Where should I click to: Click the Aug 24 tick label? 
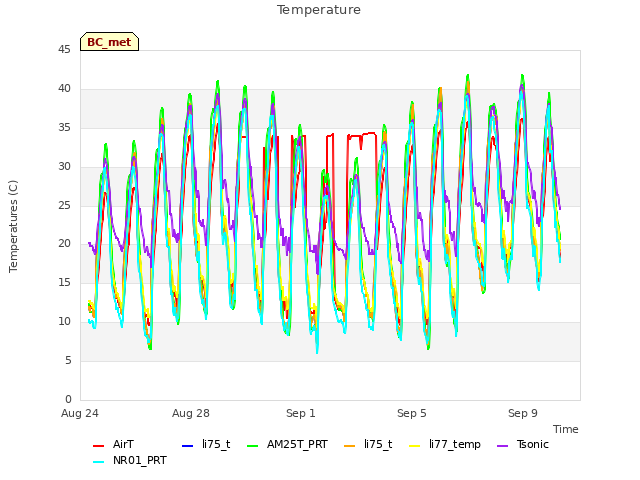click(x=80, y=413)
